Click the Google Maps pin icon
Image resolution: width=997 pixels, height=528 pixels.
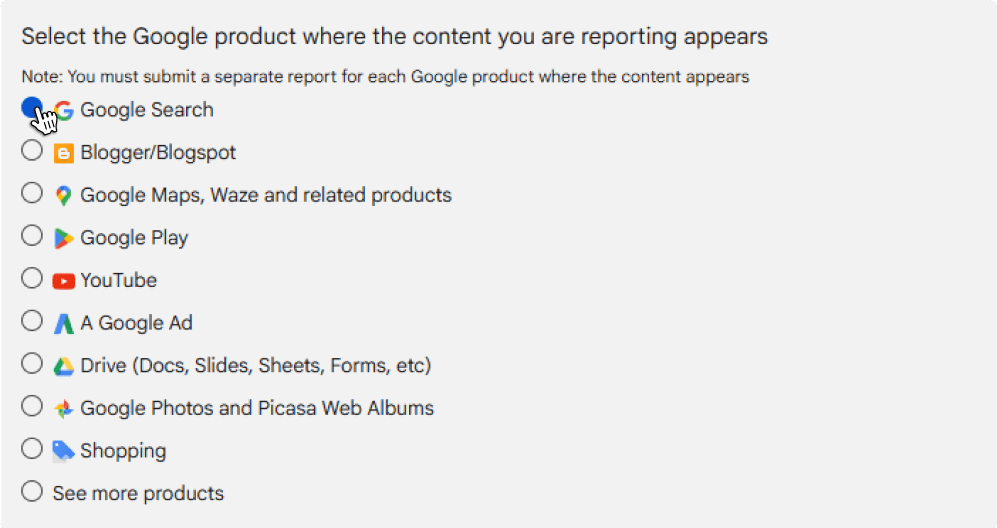[x=64, y=196]
